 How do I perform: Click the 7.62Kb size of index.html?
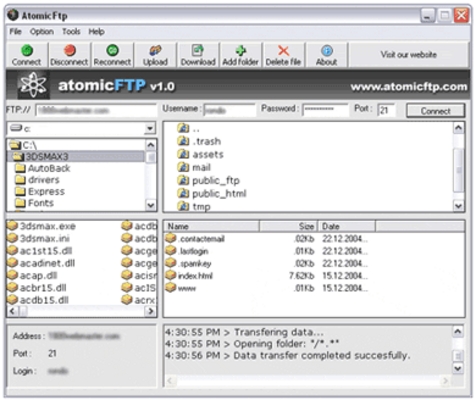click(301, 276)
